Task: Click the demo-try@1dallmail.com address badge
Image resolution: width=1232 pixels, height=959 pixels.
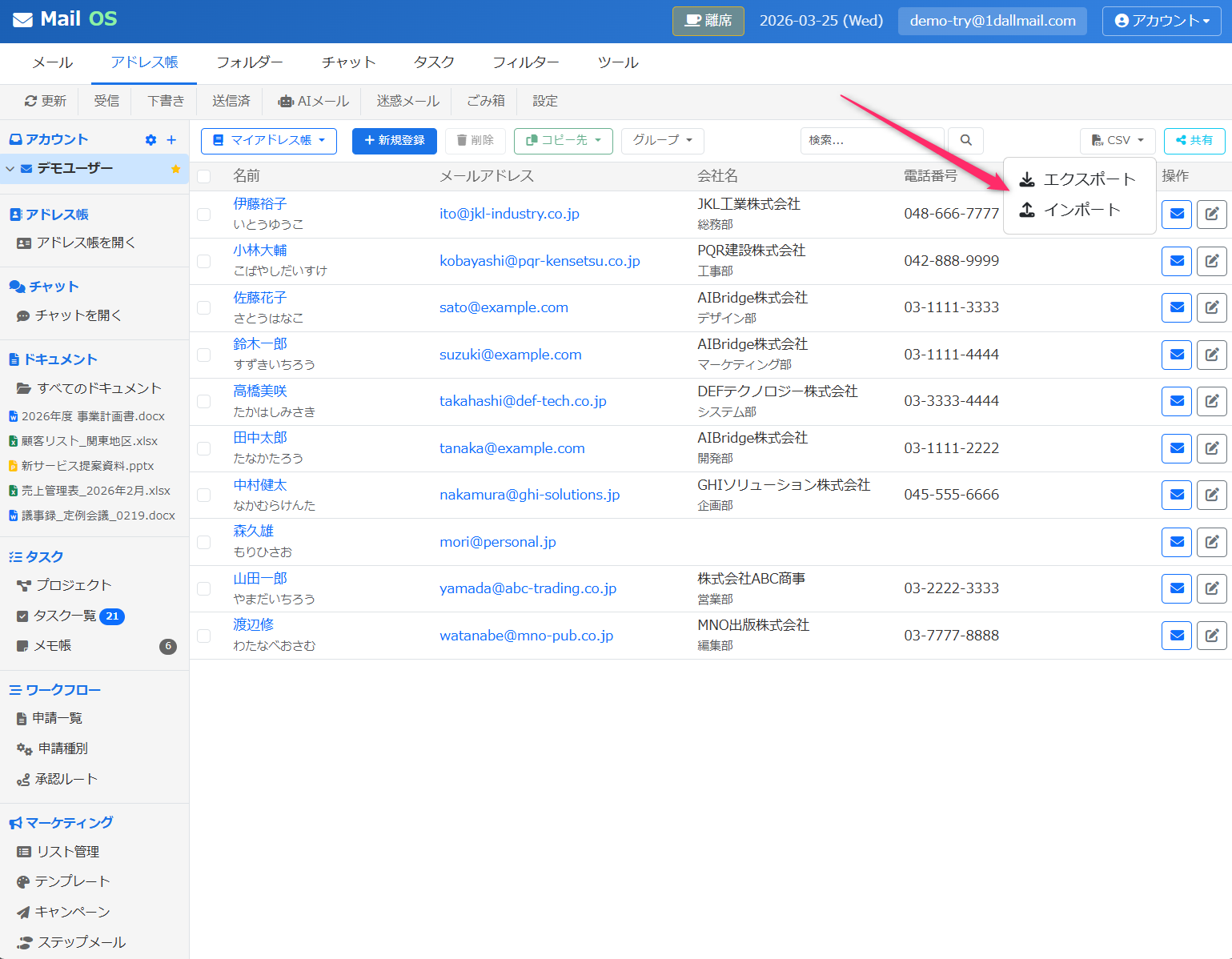Action: click(993, 21)
